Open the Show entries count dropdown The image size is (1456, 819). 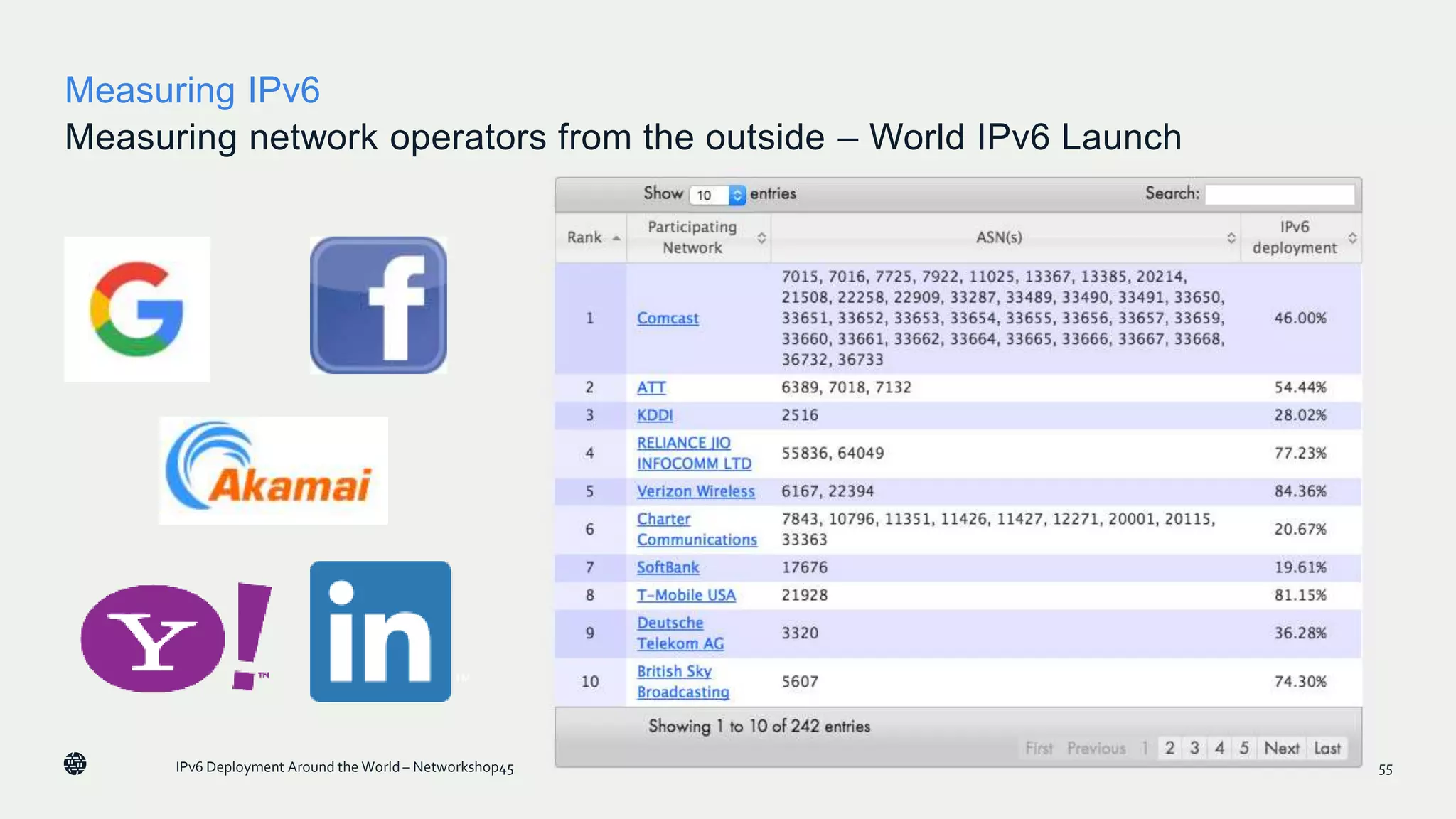[717, 195]
